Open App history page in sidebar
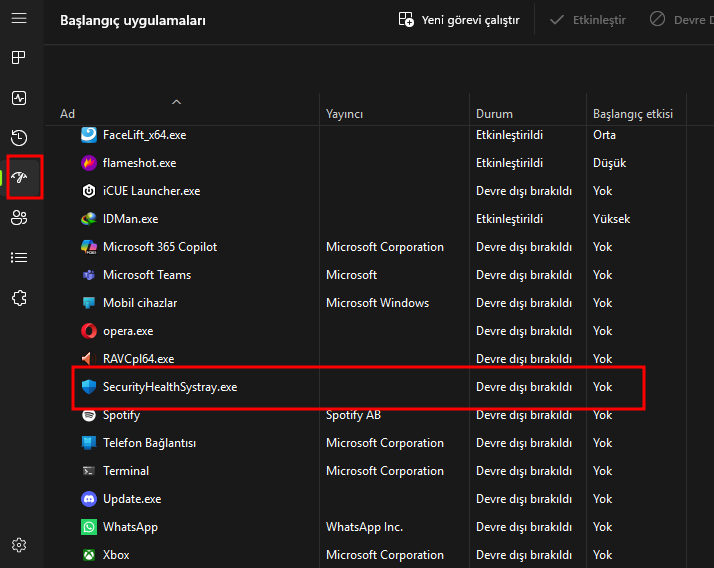Viewport: 714px width, 568px height. [x=19, y=138]
